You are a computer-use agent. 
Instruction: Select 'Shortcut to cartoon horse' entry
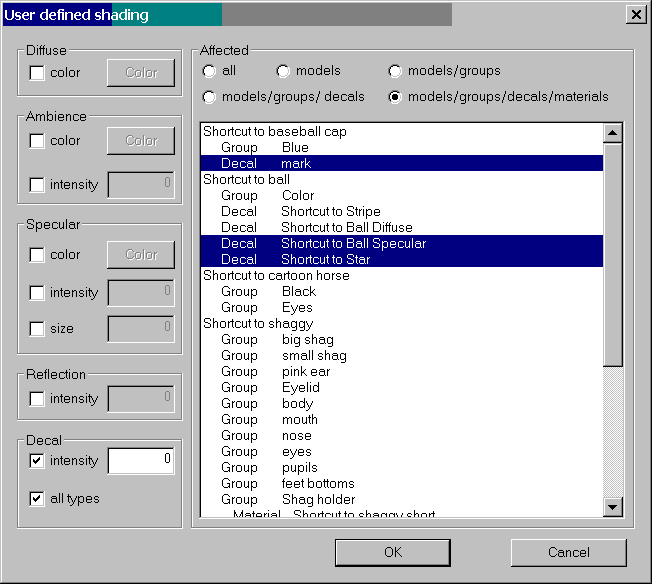[402, 275]
